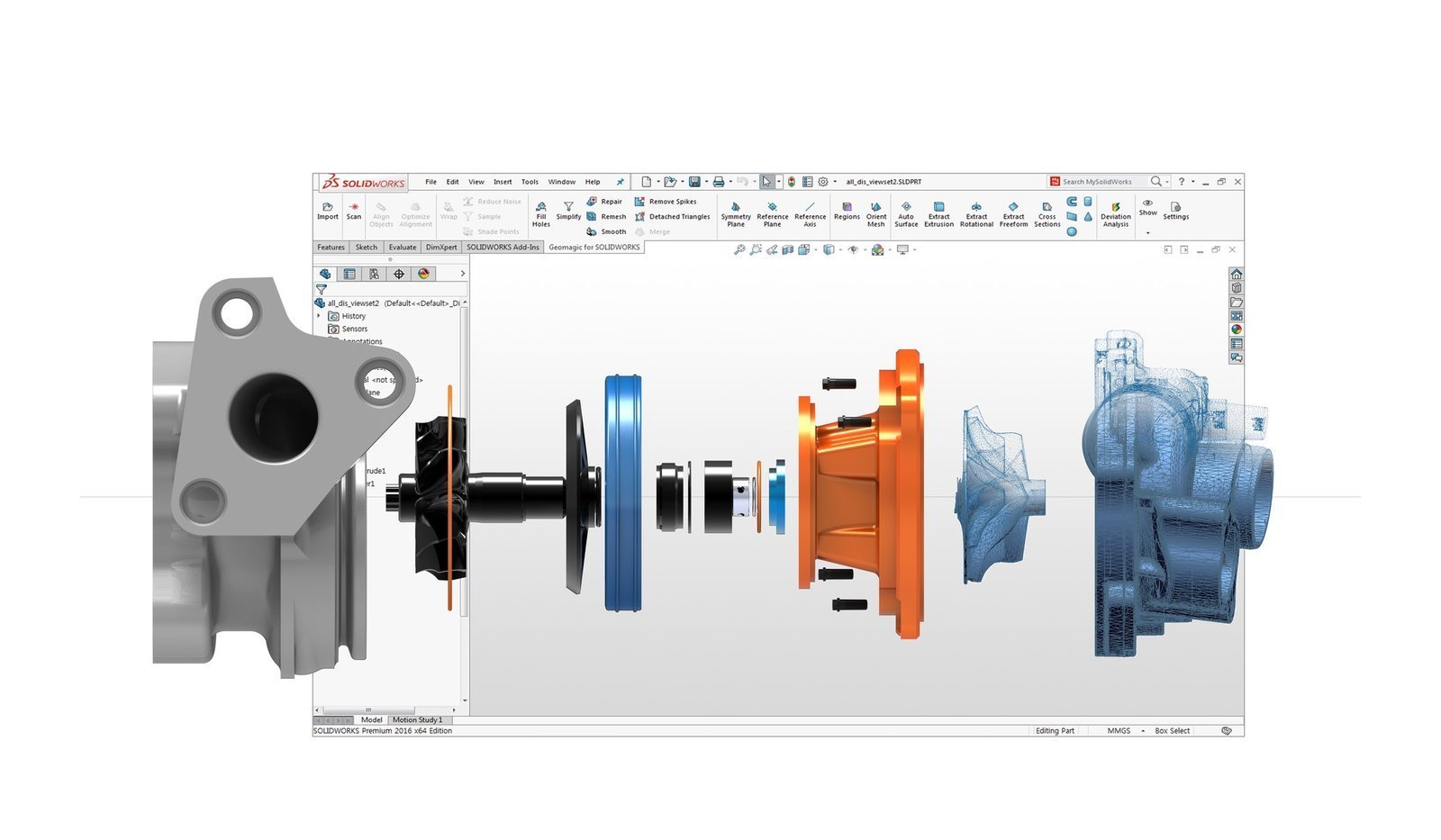Add a Reference Axis

(810, 214)
